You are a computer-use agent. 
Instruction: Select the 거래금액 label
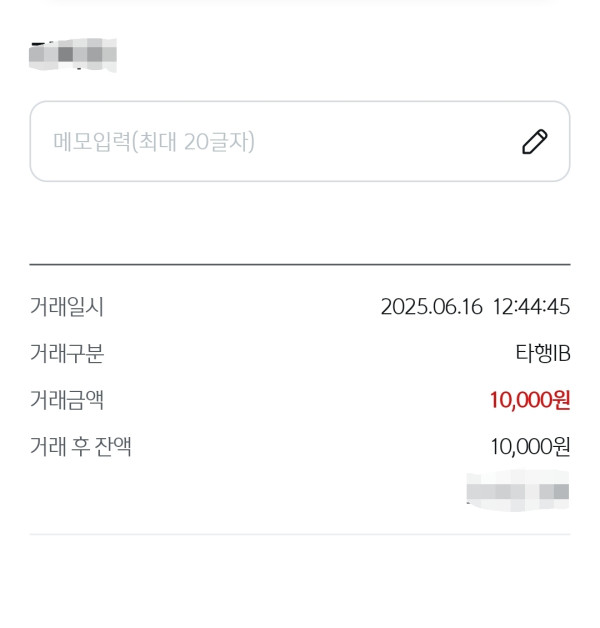click(67, 400)
